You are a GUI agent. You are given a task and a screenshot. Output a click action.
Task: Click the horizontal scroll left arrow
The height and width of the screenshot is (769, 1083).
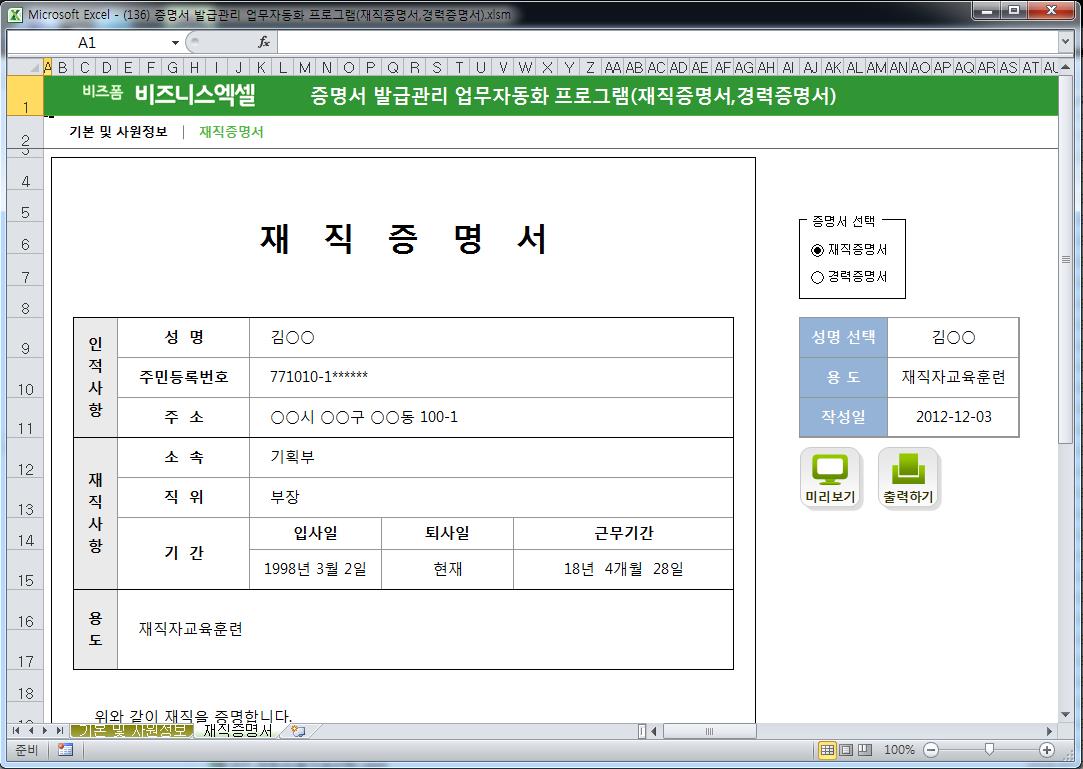pyautogui.click(x=654, y=731)
